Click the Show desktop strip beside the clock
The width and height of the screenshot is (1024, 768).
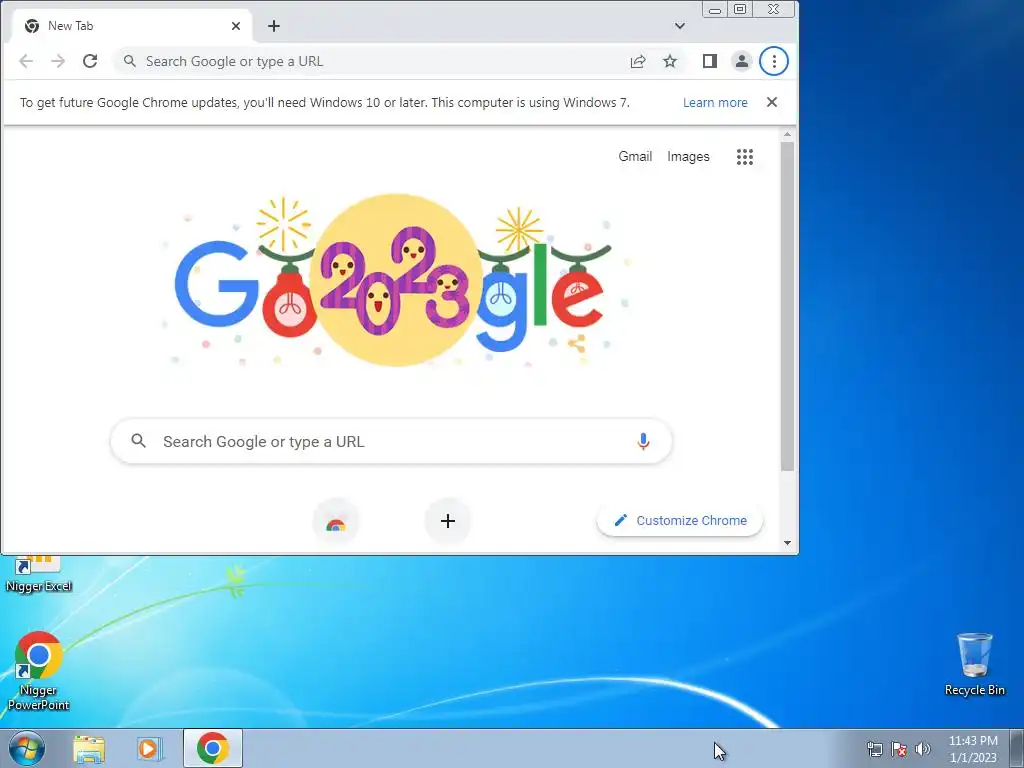click(x=1016, y=748)
